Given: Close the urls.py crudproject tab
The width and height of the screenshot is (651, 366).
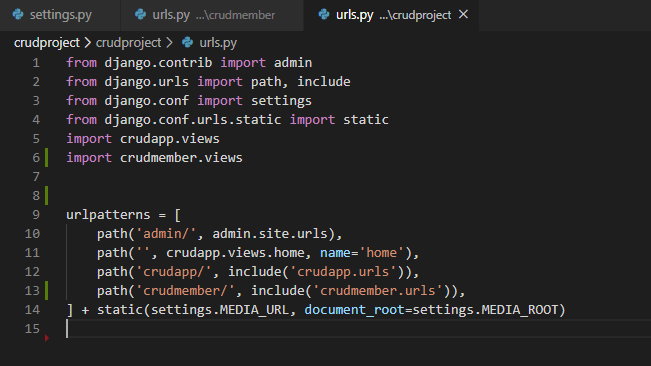Looking at the screenshot, I should click(463, 15).
